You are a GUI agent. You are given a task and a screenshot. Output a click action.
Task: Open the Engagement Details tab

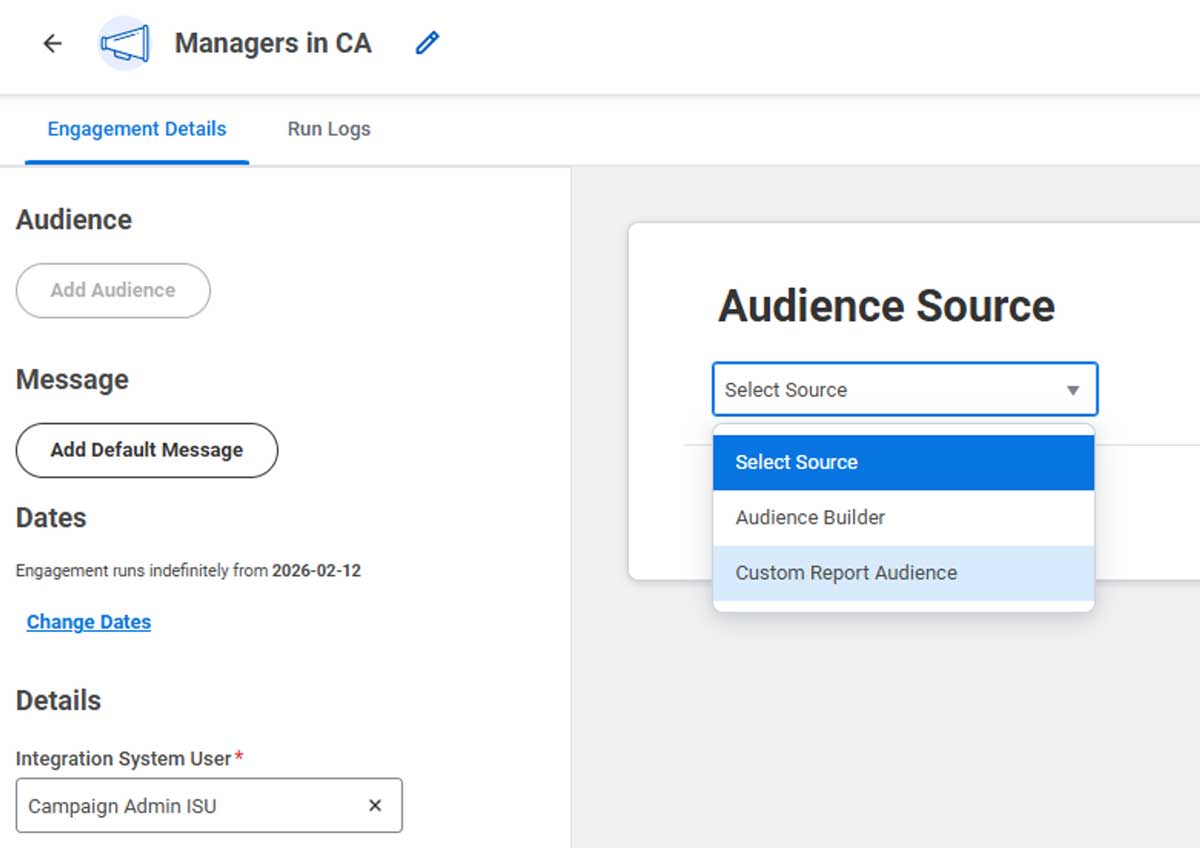click(x=136, y=129)
